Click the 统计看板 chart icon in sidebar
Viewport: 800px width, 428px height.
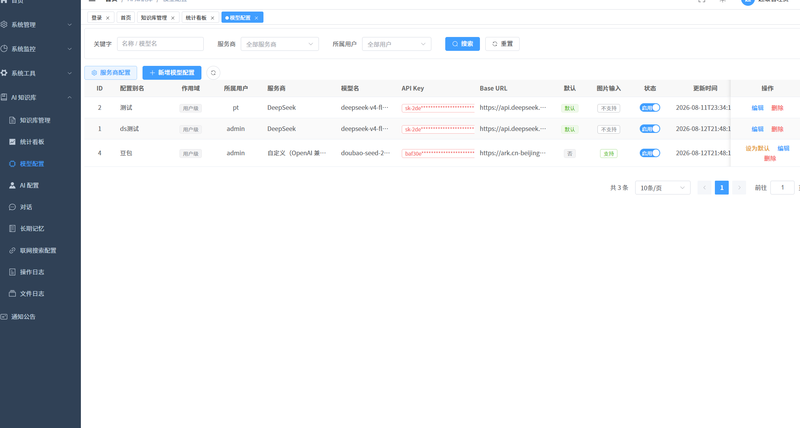click(12, 142)
